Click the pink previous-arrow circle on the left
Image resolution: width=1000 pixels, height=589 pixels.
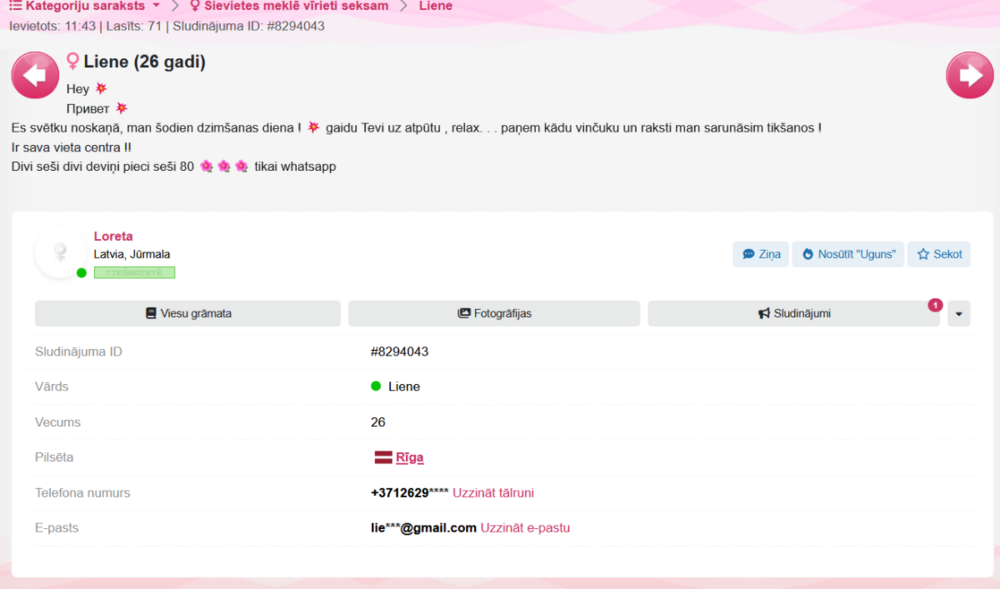(x=34, y=75)
